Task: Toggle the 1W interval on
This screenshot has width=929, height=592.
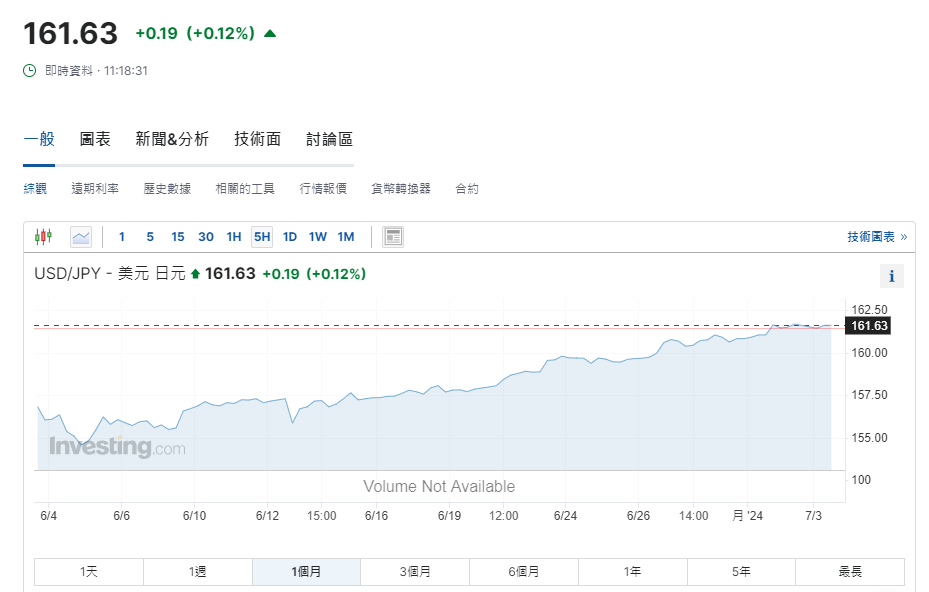Action: click(317, 236)
